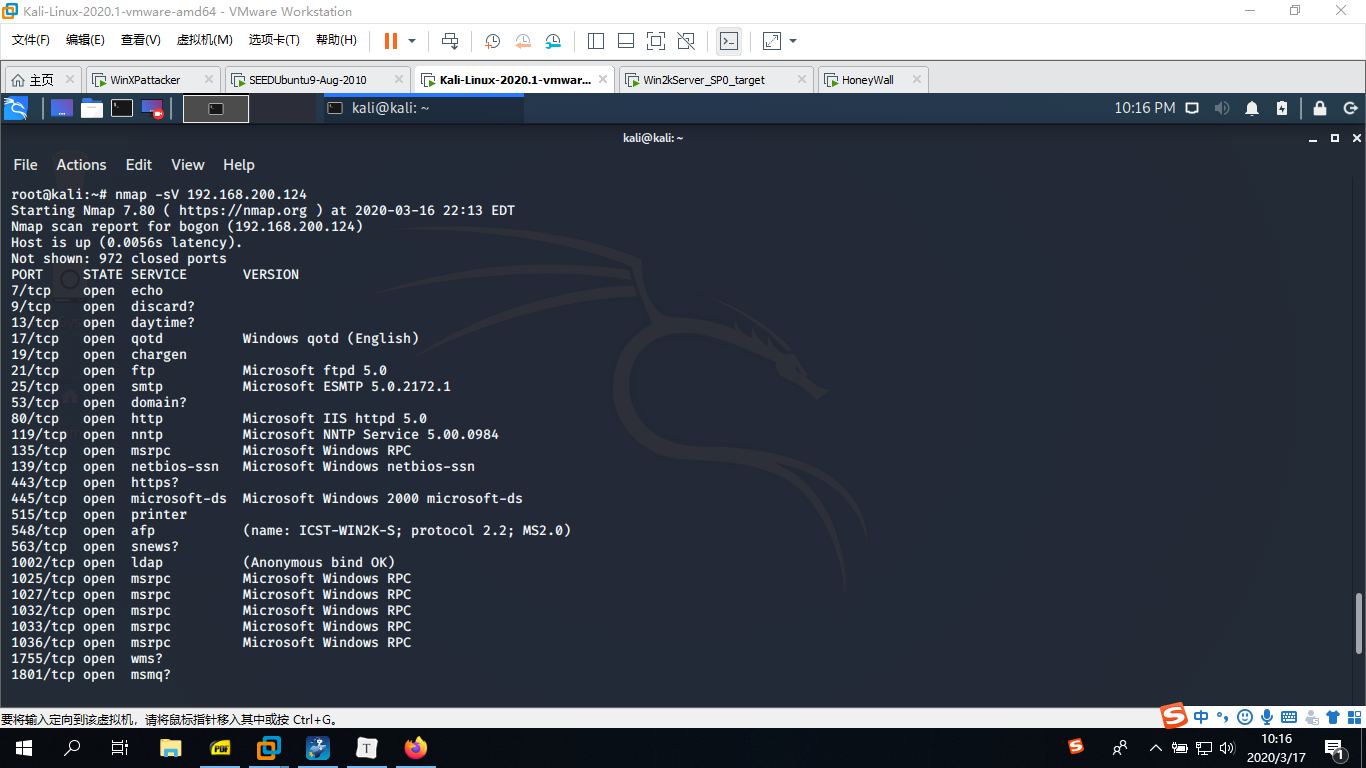Switch to the WinXPattacker tab

click(x=145, y=80)
